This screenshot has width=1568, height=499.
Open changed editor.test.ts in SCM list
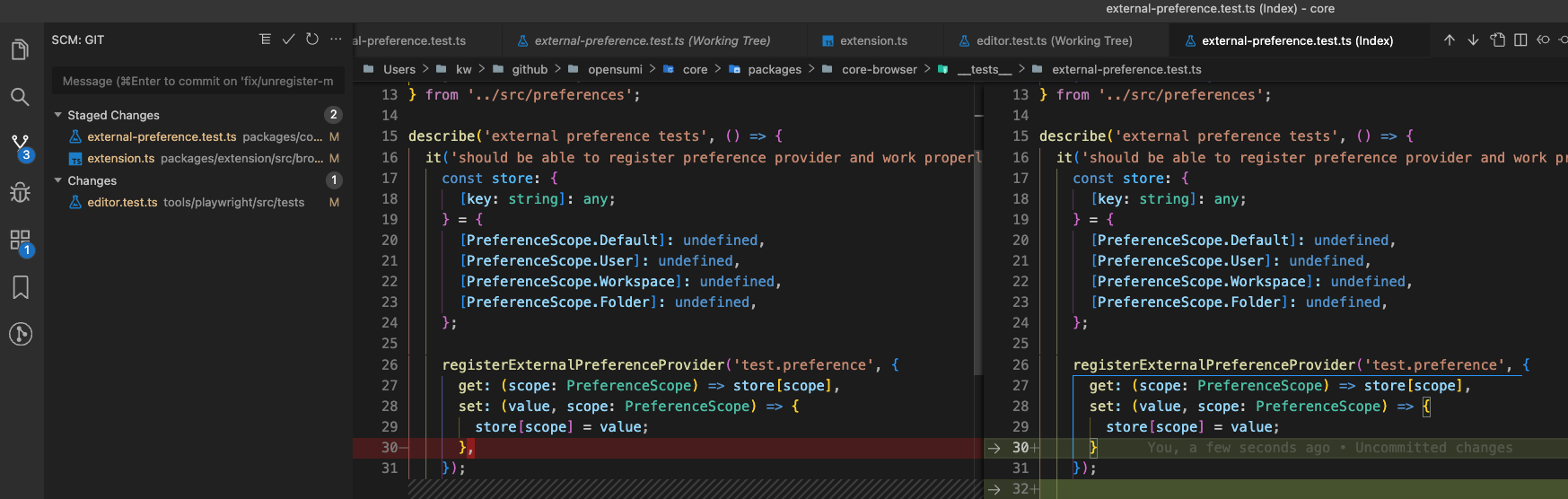click(x=197, y=202)
